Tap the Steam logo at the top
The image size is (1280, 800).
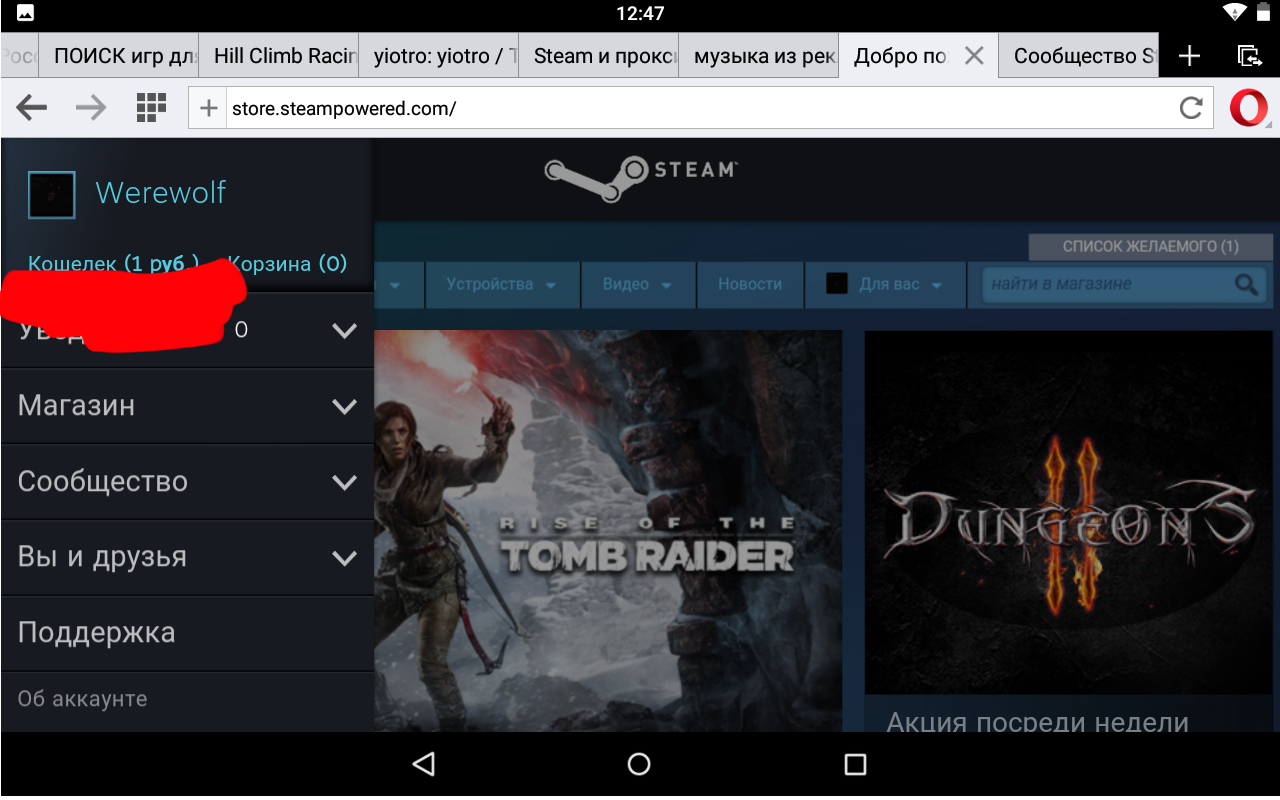641,179
